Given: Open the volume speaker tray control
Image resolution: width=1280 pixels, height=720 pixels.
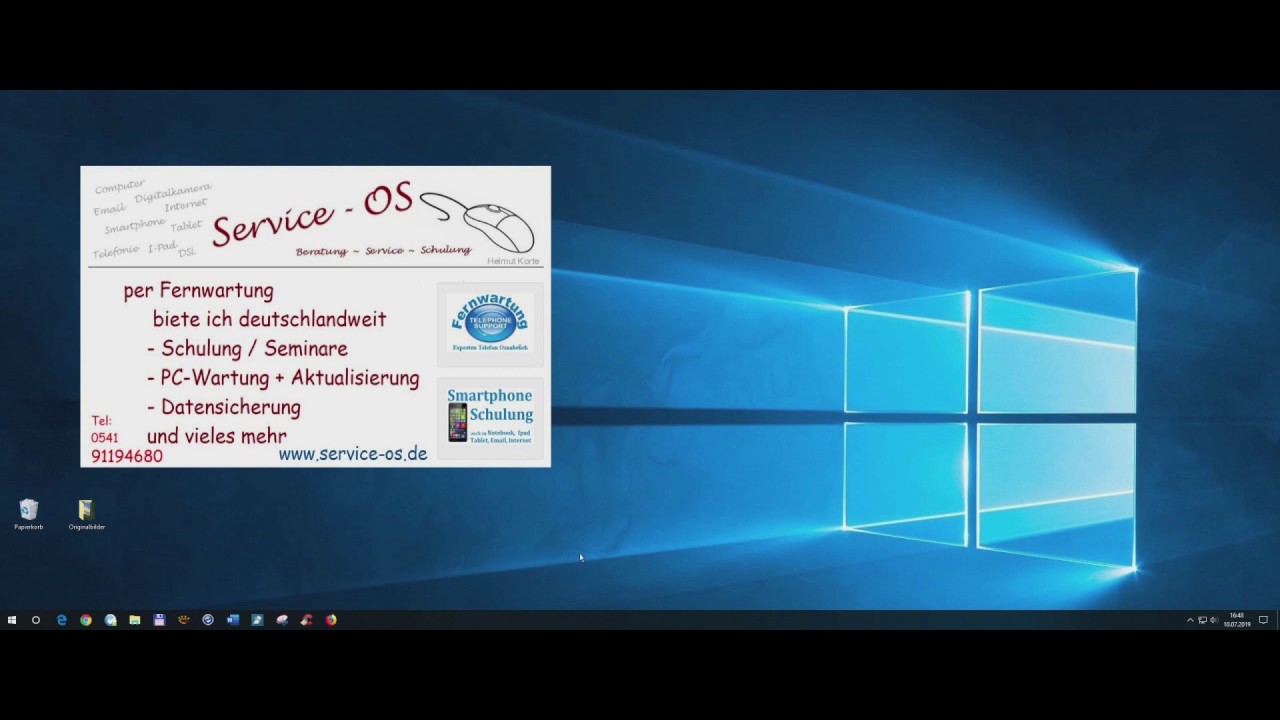Looking at the screenshot, I should [1214, 620].
